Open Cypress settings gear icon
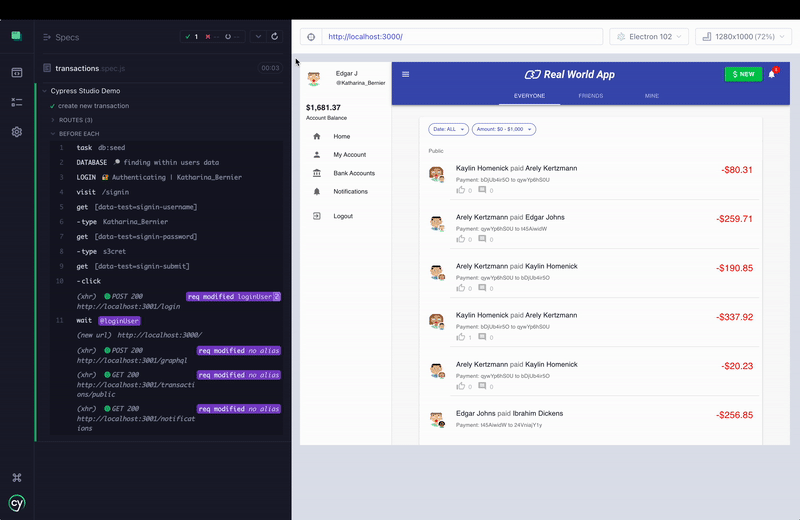Screen dimensions: 800x520 [x=17, y=132]
